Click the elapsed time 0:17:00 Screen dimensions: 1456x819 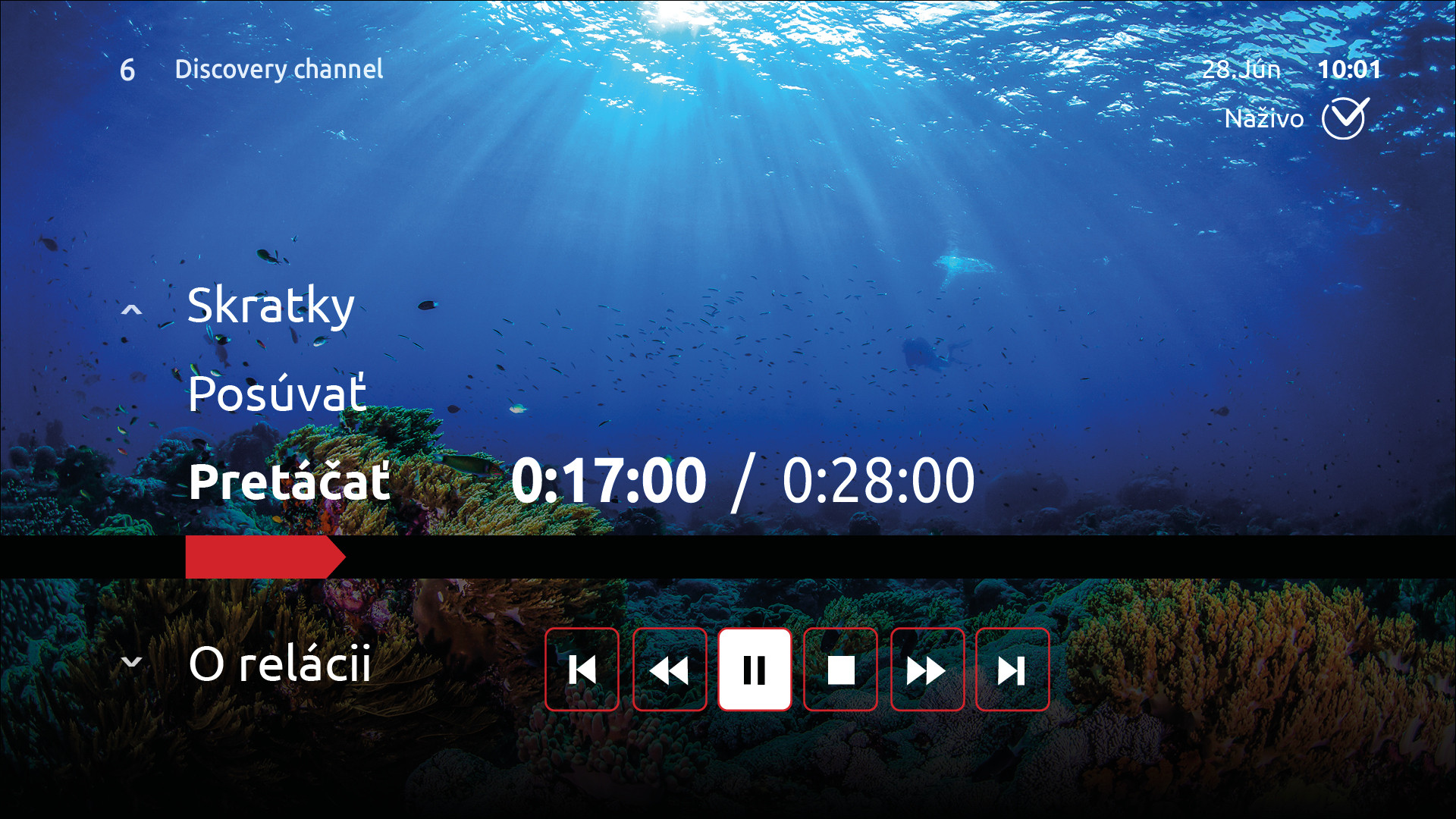tap(609, 481)
